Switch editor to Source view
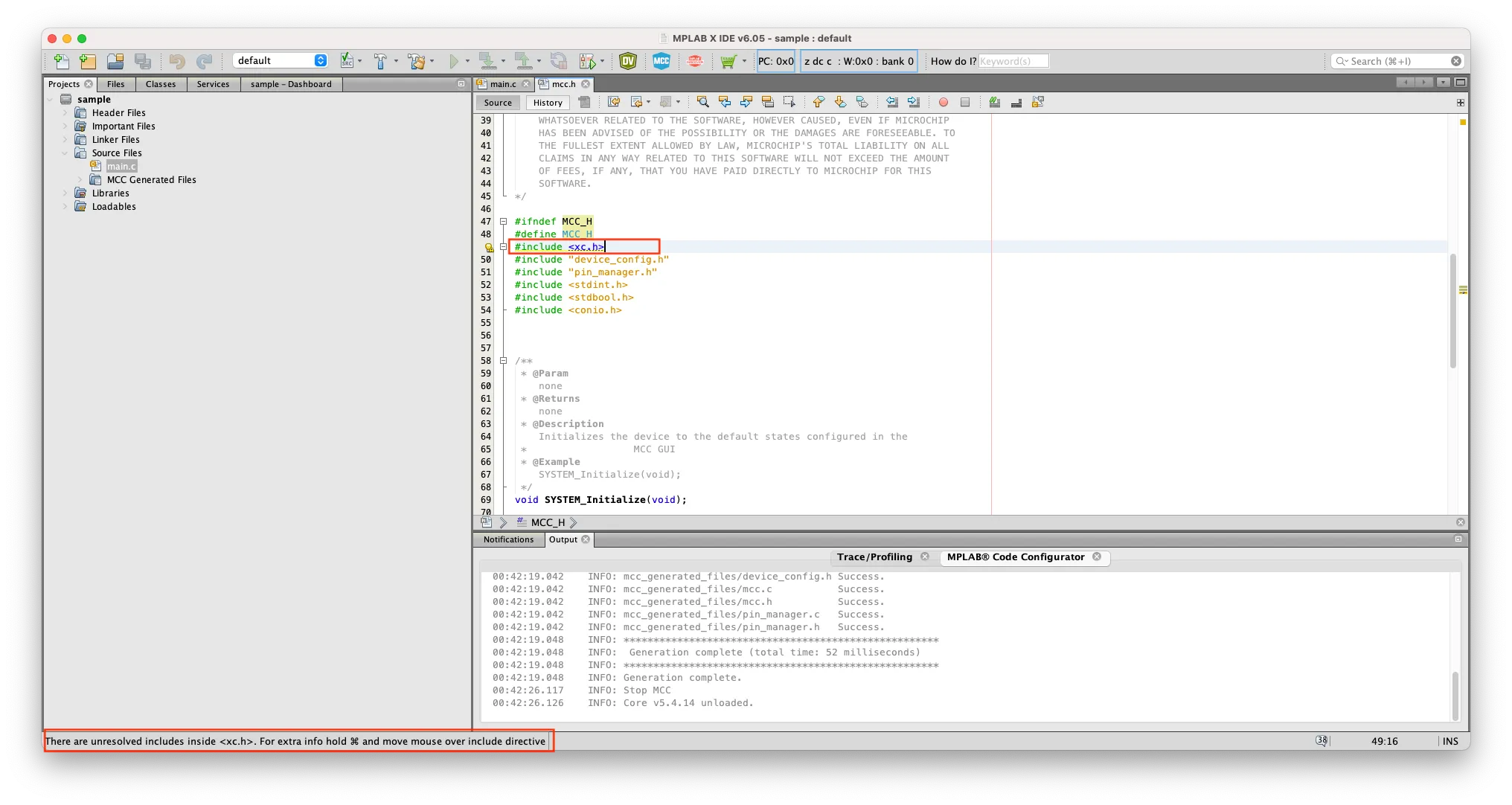The height and width of the screenshot is (805, 1512). click(498, 103)
